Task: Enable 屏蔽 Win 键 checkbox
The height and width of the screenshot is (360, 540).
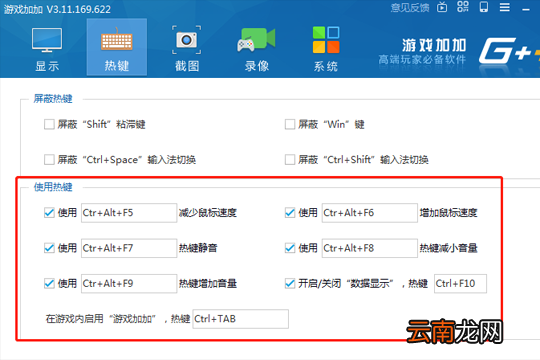Action: 290,124
